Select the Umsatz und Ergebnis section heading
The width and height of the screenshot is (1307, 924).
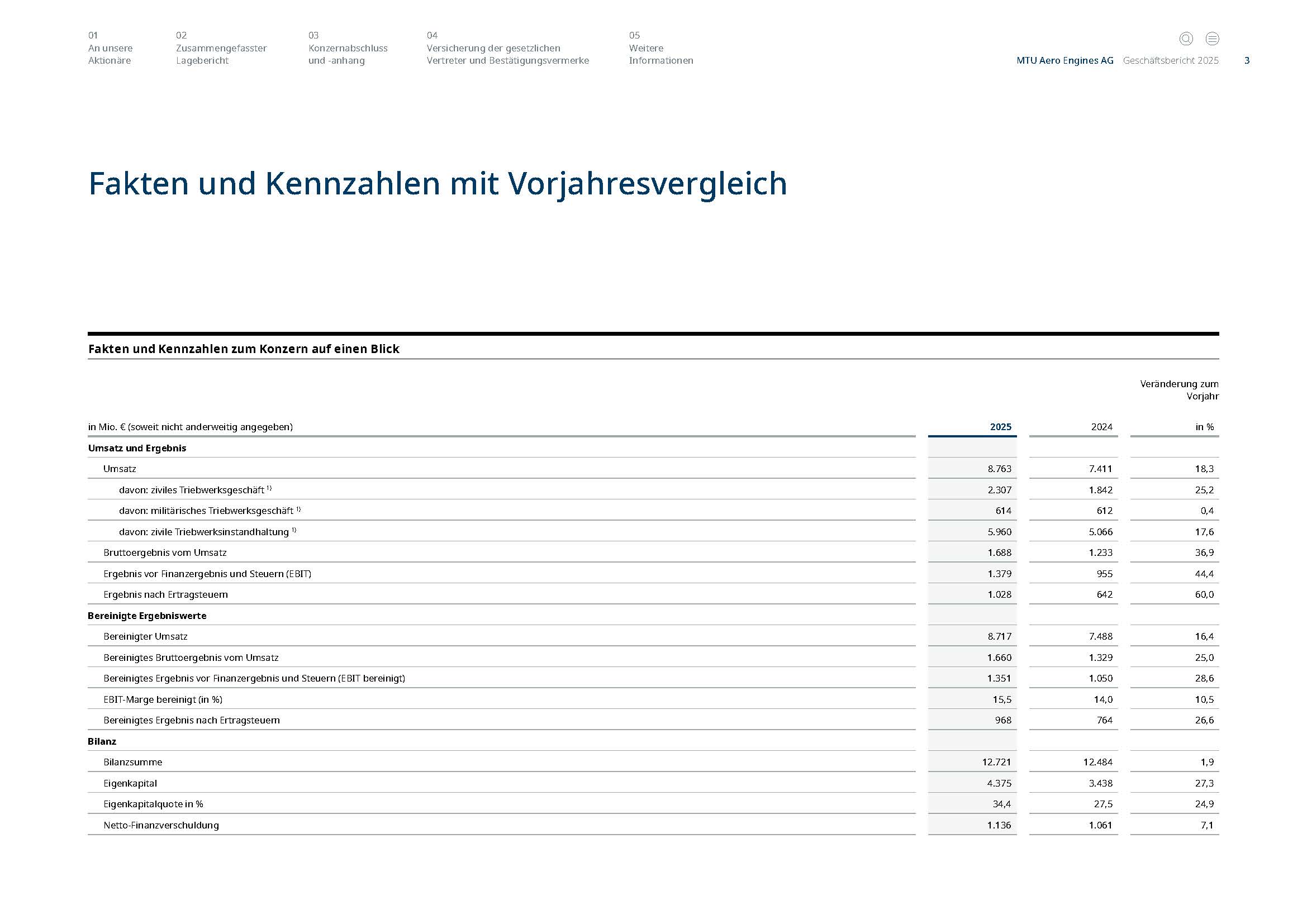137,448
